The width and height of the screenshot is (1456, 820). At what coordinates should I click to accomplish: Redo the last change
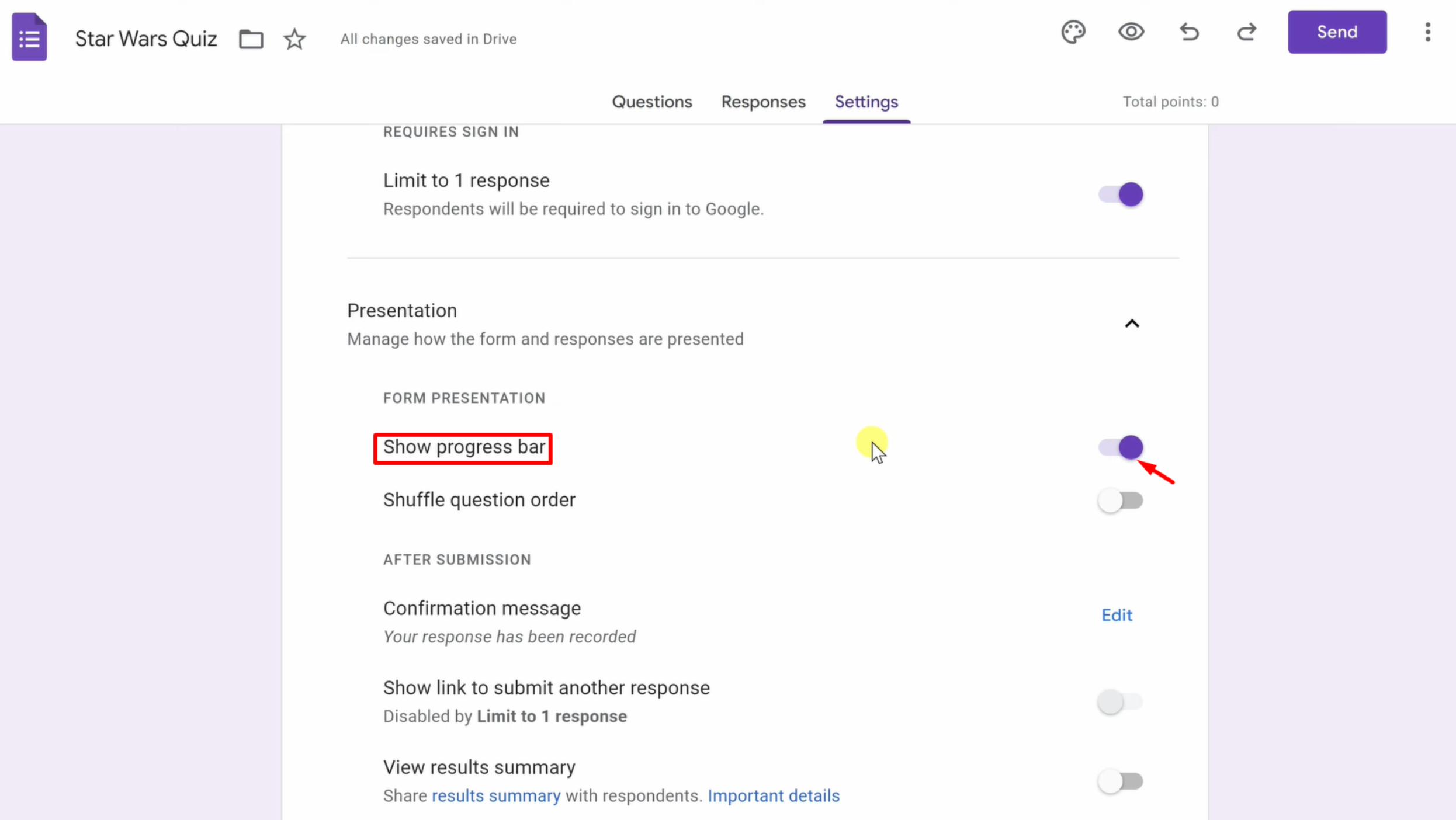(1246, 32)
